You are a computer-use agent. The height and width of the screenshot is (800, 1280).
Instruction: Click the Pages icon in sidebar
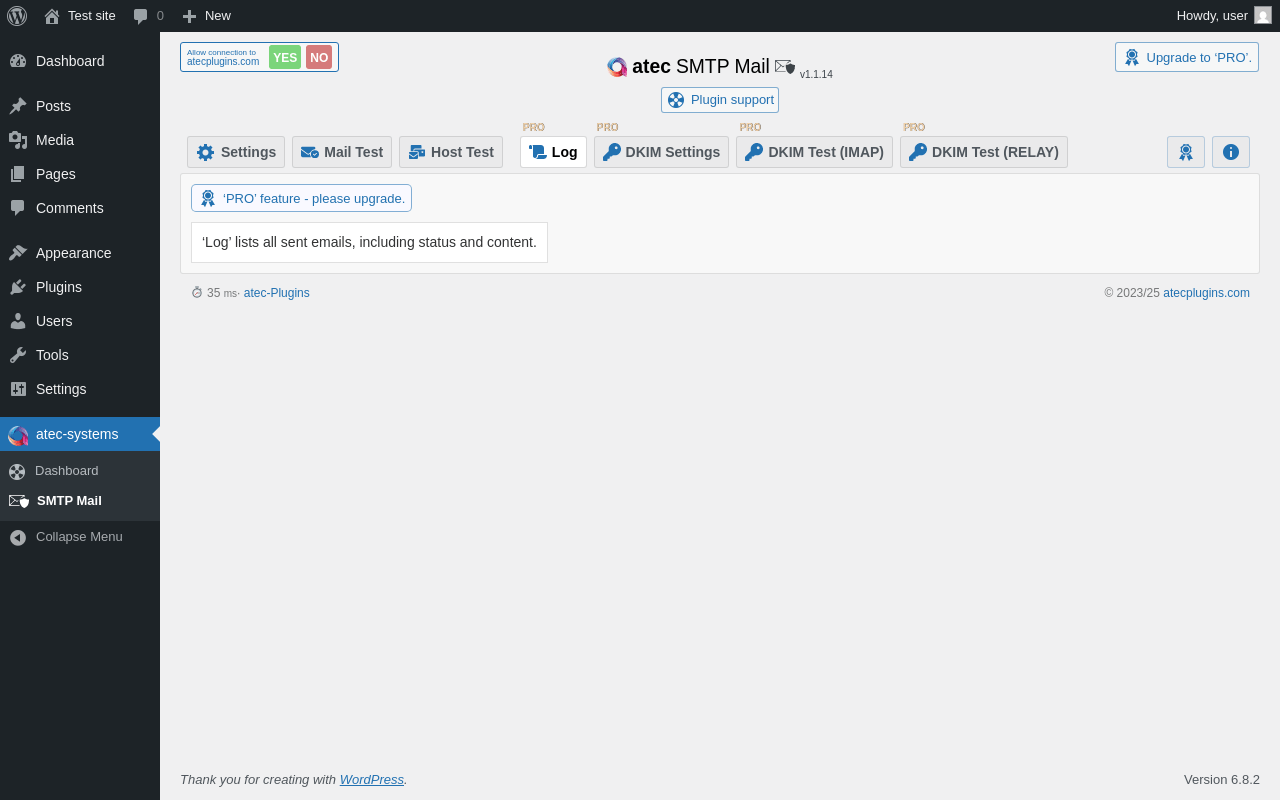[18, 174]
